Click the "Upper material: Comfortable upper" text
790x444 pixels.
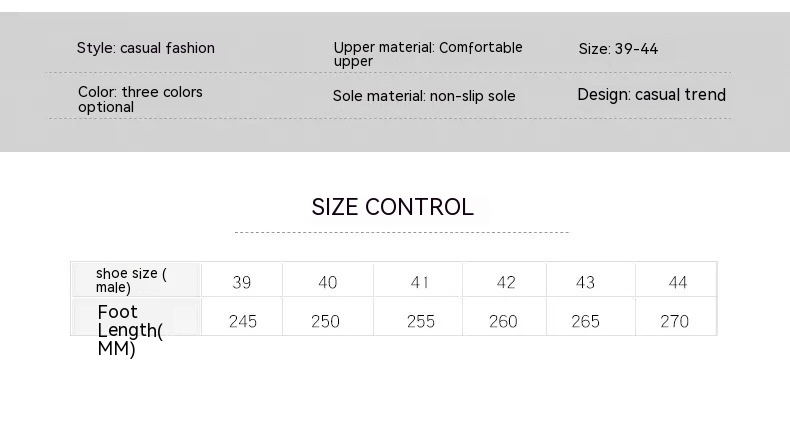point(428,53)
